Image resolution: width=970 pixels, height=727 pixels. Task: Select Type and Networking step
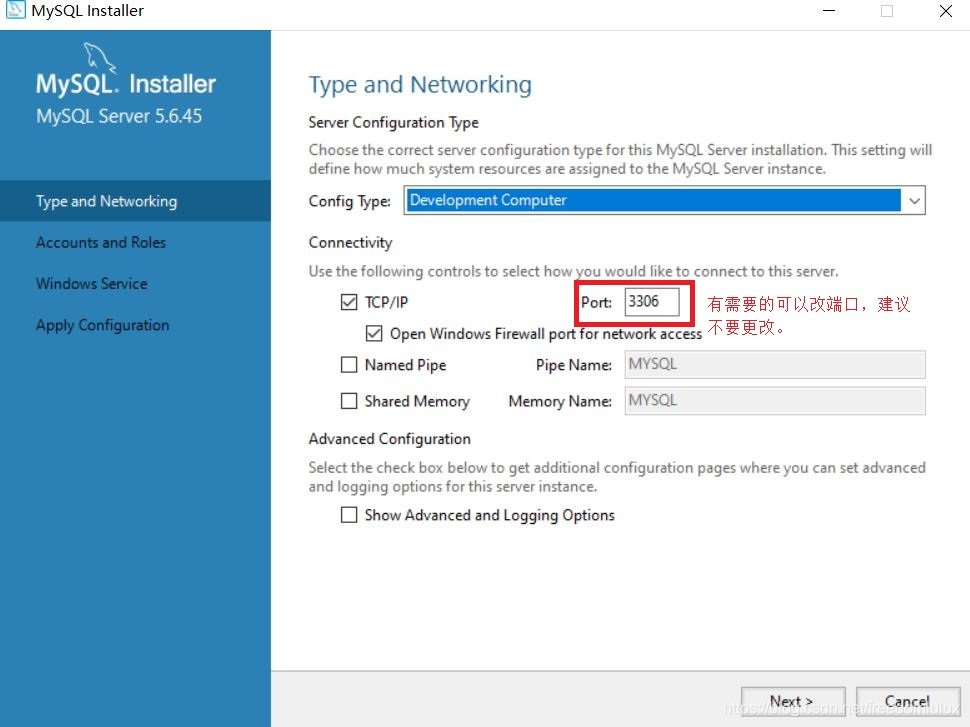(135, 201)
